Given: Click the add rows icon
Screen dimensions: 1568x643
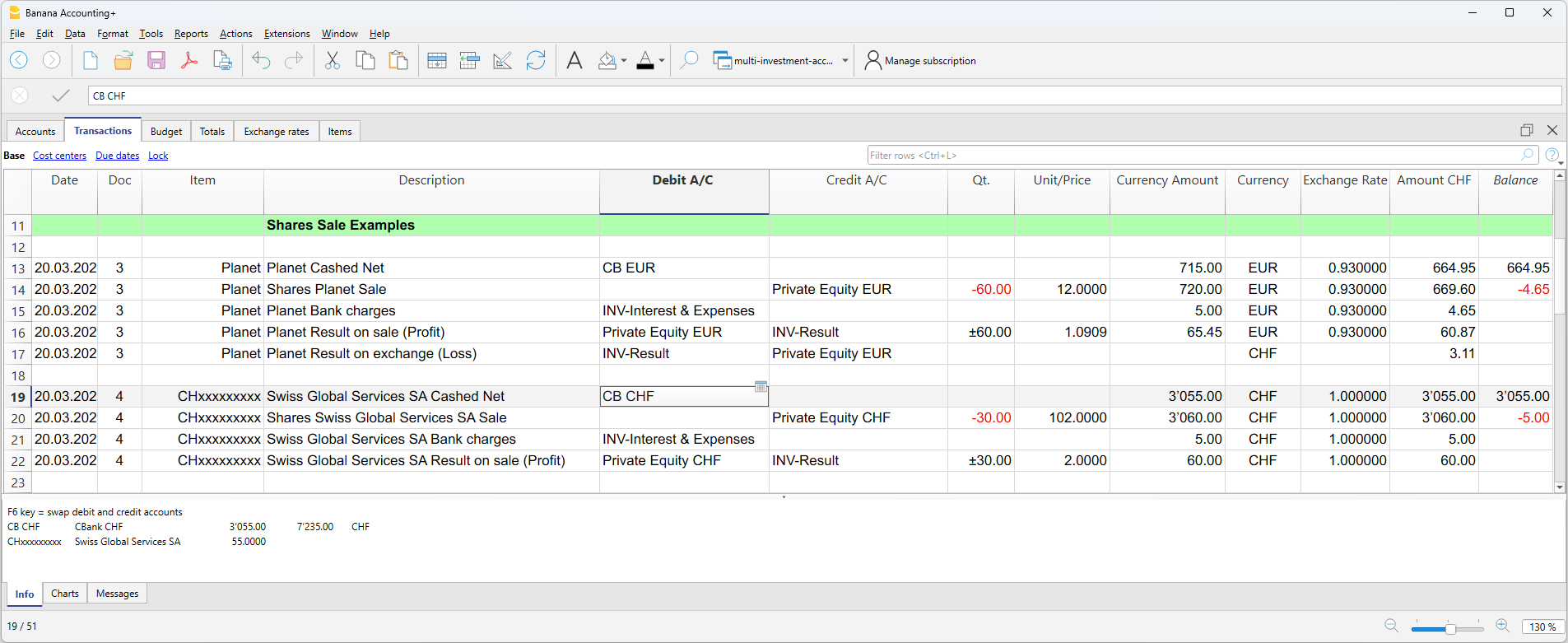Looking at the screenshot, I should (437, 60).
